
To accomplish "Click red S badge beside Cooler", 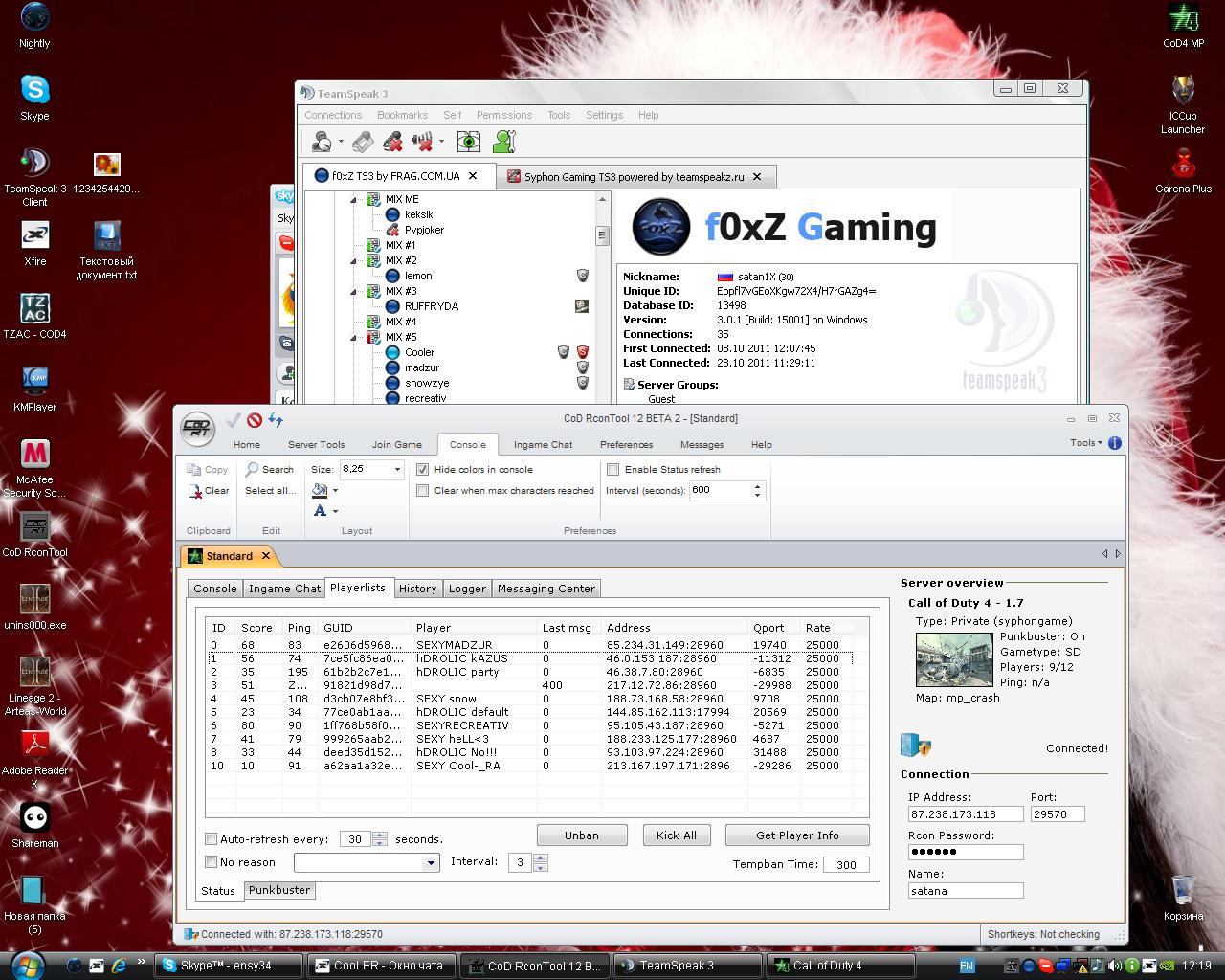I will pos(582,352).
